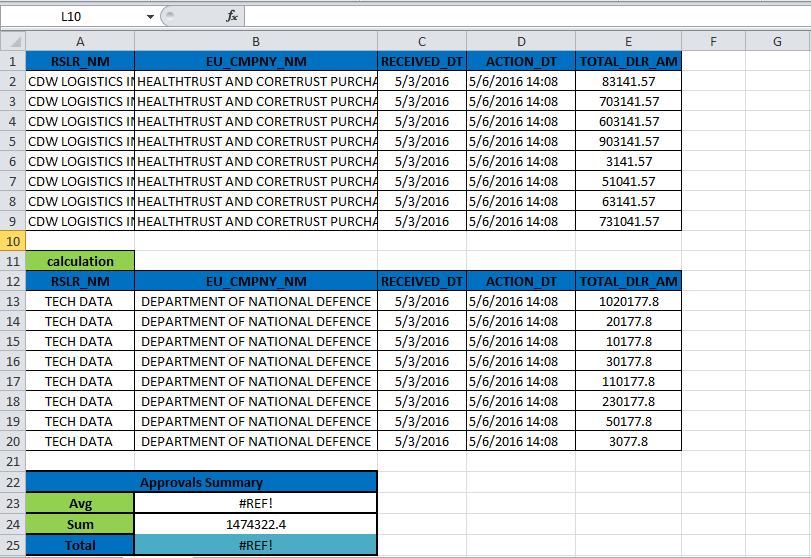Click ACTION_DT header cell in row 1
This screenshot has width=811, height=558.
click(x=521, y=62)
